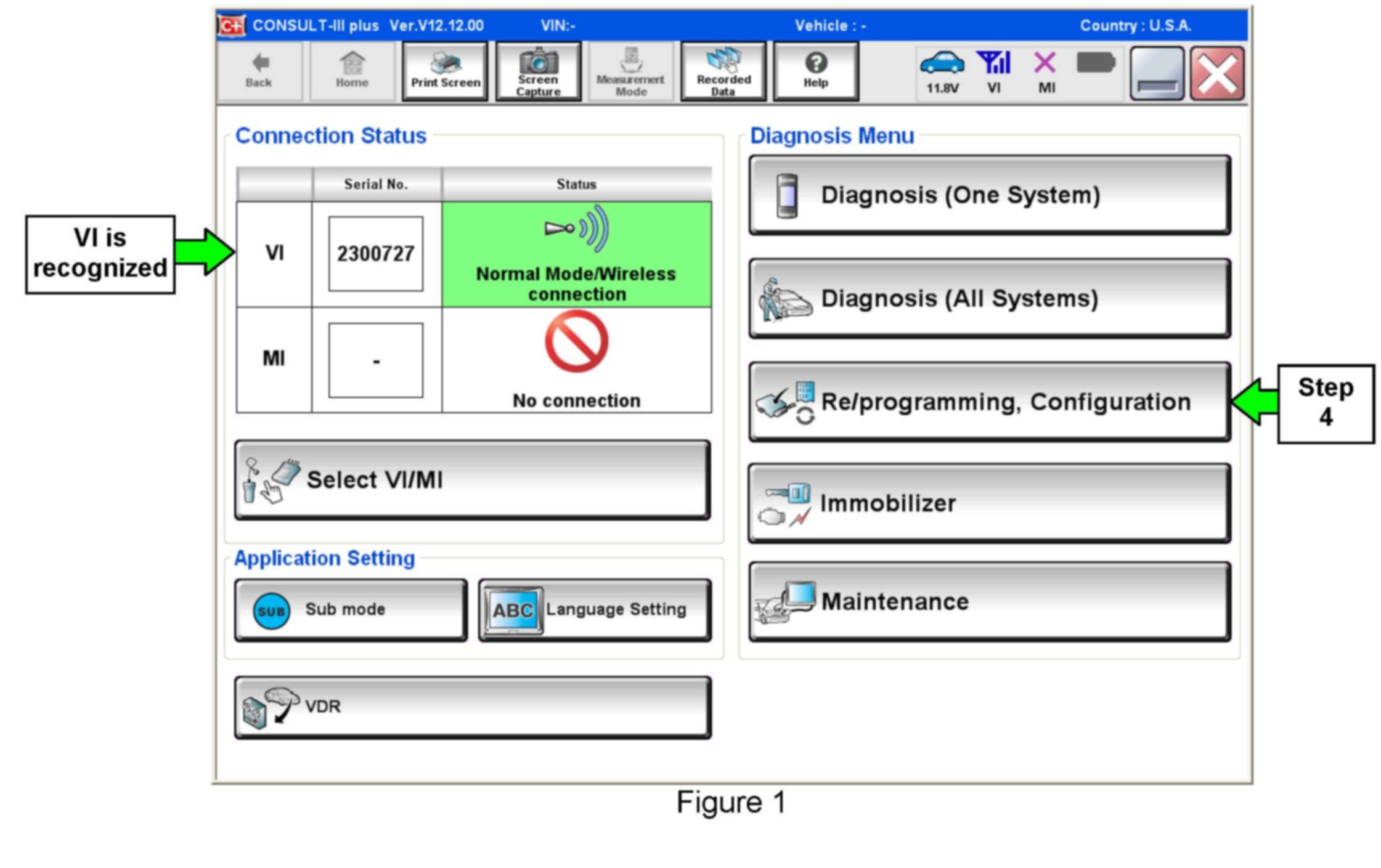
Task: Open the Immobilizer menu
Action: pyautogui.click(x=989, y=503)
